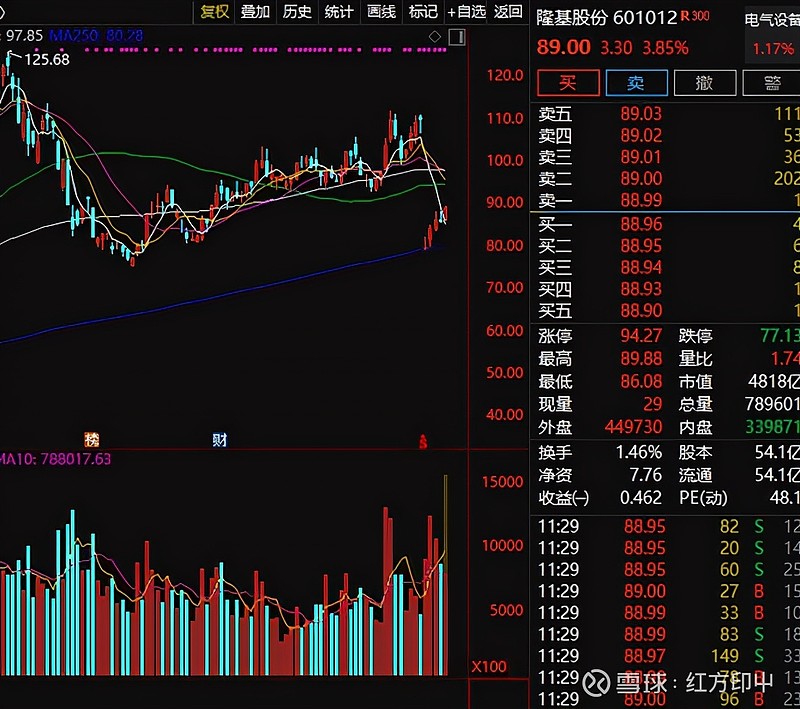
Task: Click the diamond icon above the chart
Action: point(435,37)
